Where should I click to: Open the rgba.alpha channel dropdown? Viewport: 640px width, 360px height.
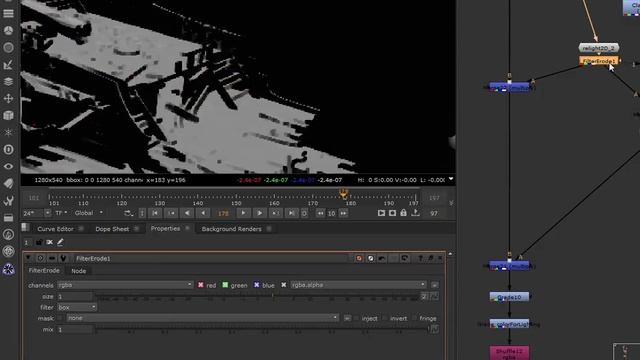(x=358, y=285)
